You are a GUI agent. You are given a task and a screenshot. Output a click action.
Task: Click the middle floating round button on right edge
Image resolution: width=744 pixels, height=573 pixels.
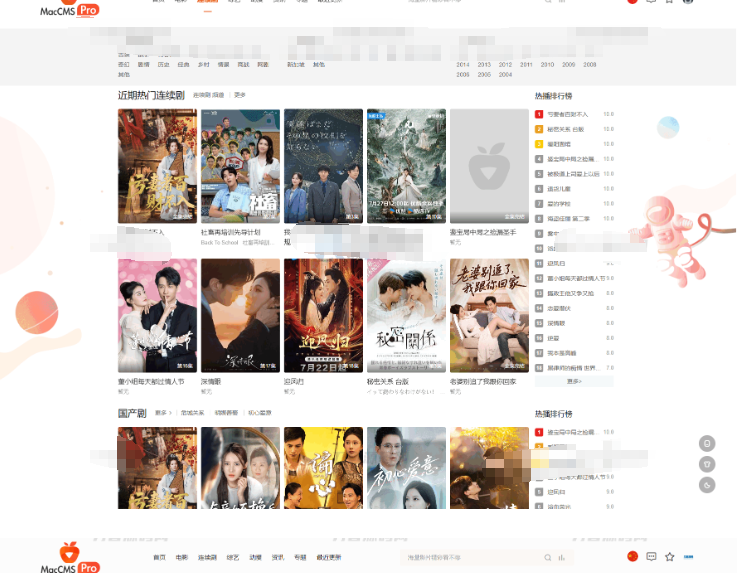click(707, 464)
